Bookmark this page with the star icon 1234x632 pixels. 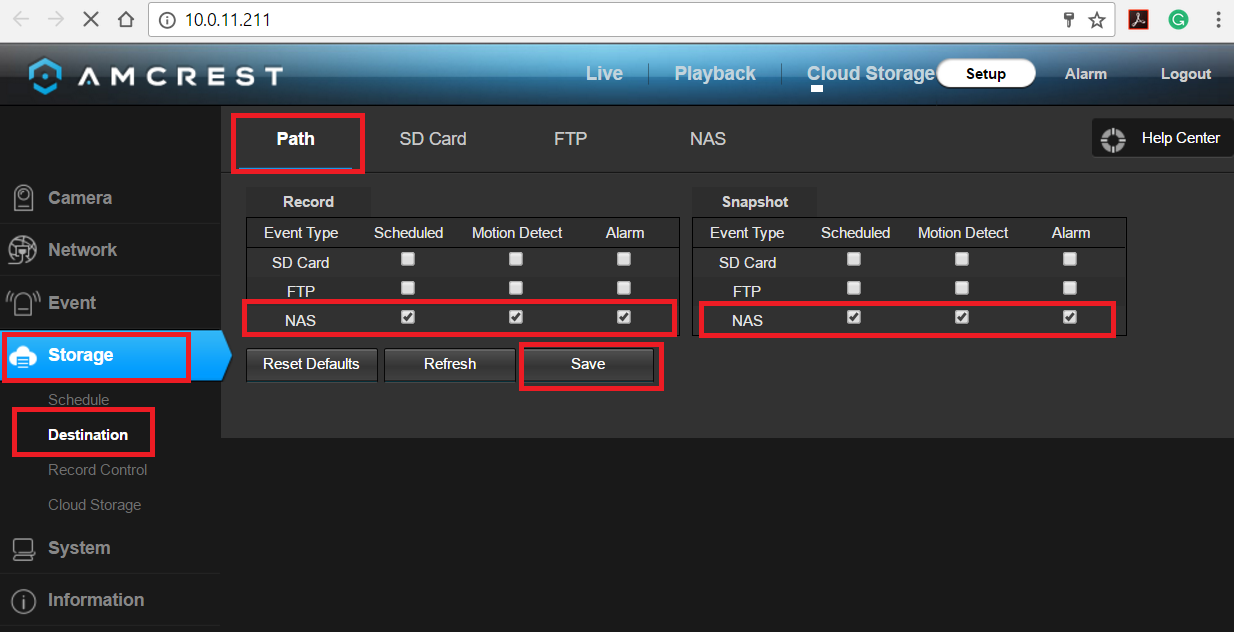(1096, 20)
